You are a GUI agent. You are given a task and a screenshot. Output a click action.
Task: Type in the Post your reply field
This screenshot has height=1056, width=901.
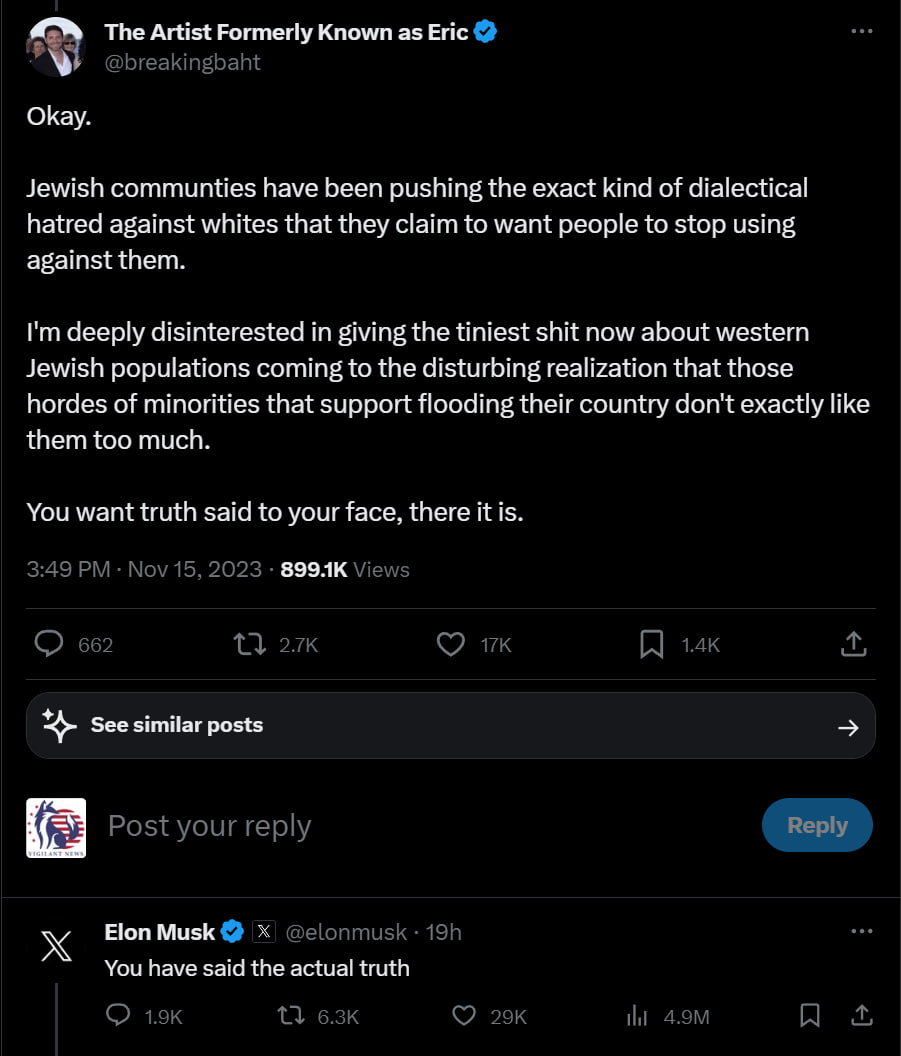click(400, 826)
